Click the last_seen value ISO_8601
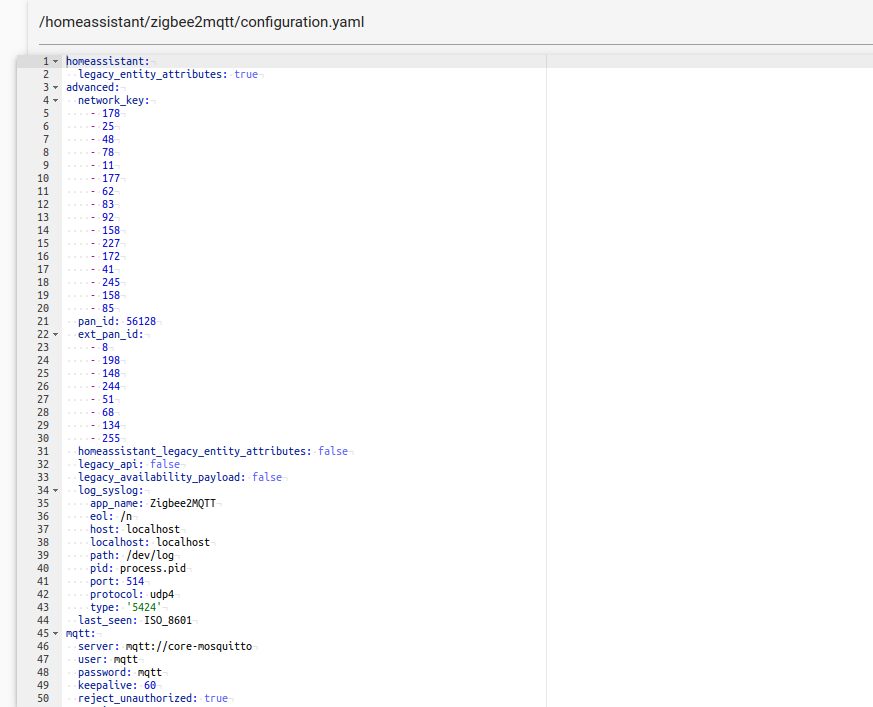The image size is (873, 707). (x=168, y=621)
